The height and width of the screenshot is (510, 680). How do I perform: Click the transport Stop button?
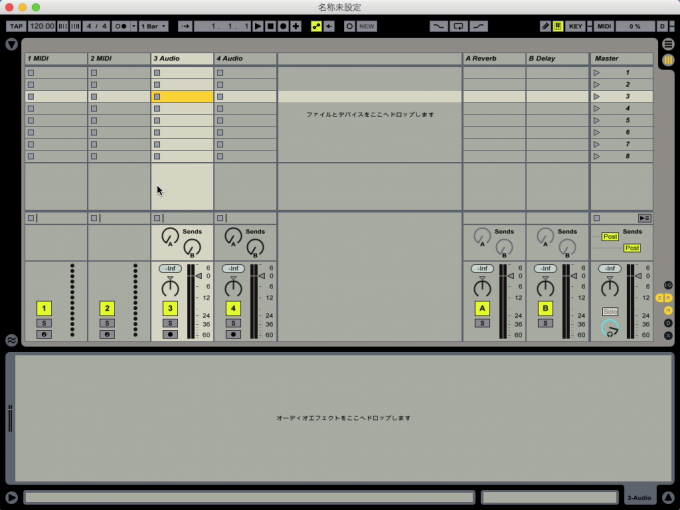click(270, 26)
